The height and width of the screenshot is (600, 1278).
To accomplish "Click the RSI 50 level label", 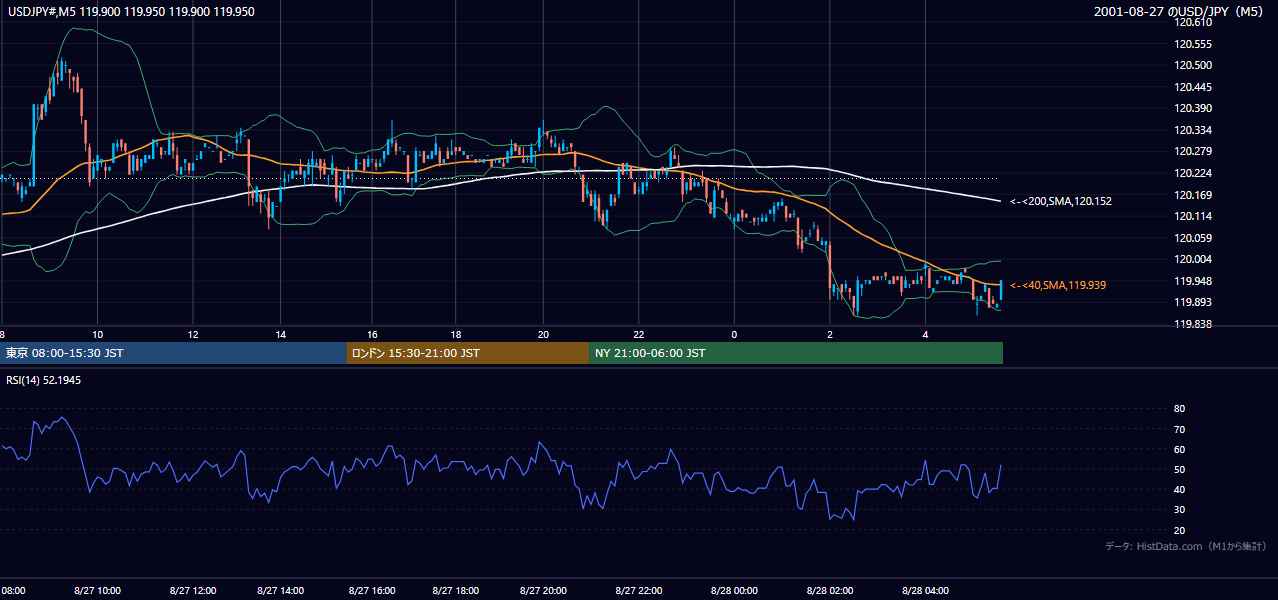I will 1180,469.
